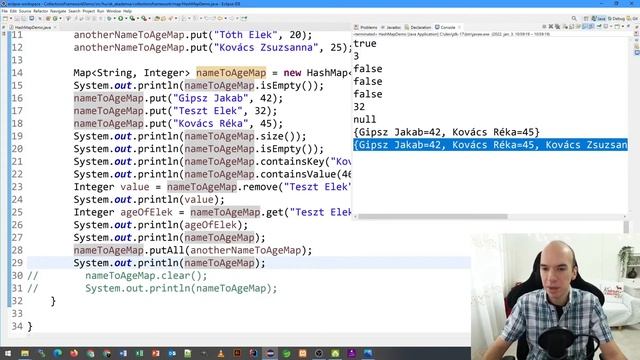
Task: Open Firefox from taskbar
Action: point(74,353)
